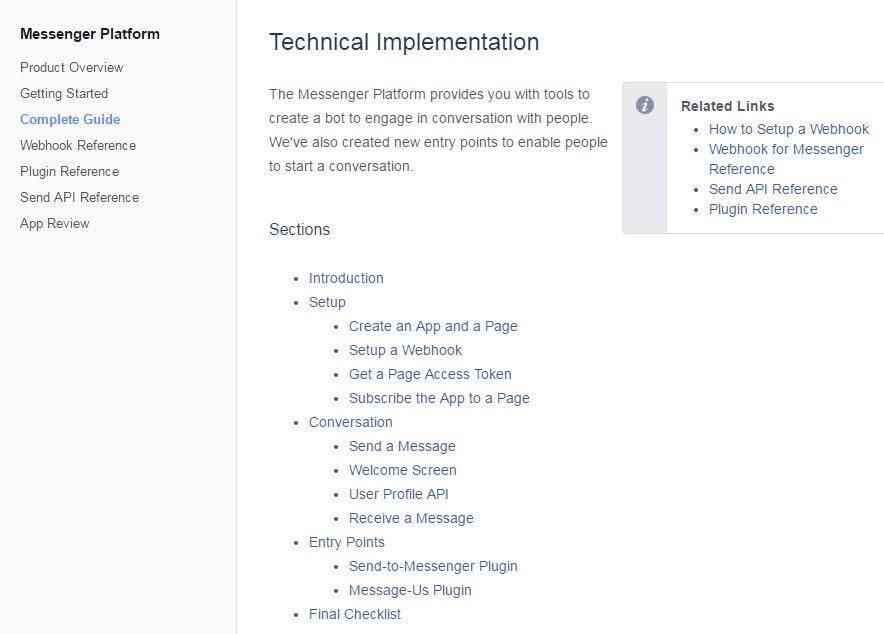Follow Webhook for Messenger Reference link
Image resolution: width=884 pixels, height=634 pixels.
pyautogui.click(x=786, y=159)
